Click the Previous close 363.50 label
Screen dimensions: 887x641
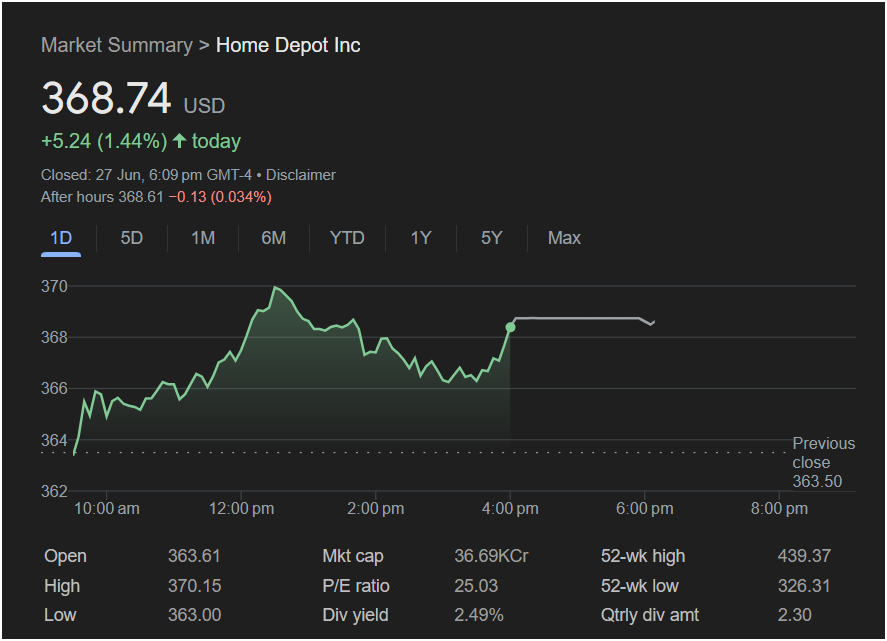point(824,462)
